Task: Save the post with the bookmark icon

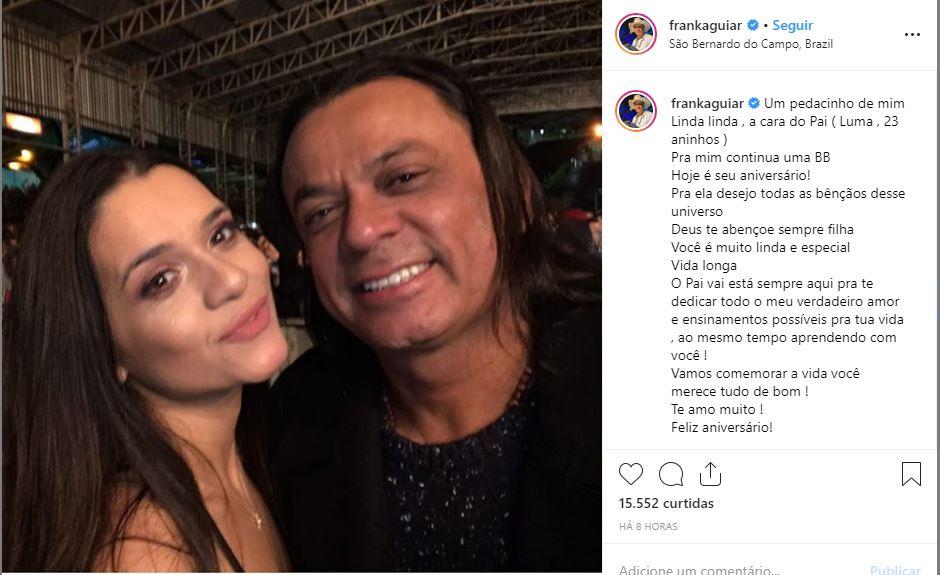Action: tap(911, 473)
